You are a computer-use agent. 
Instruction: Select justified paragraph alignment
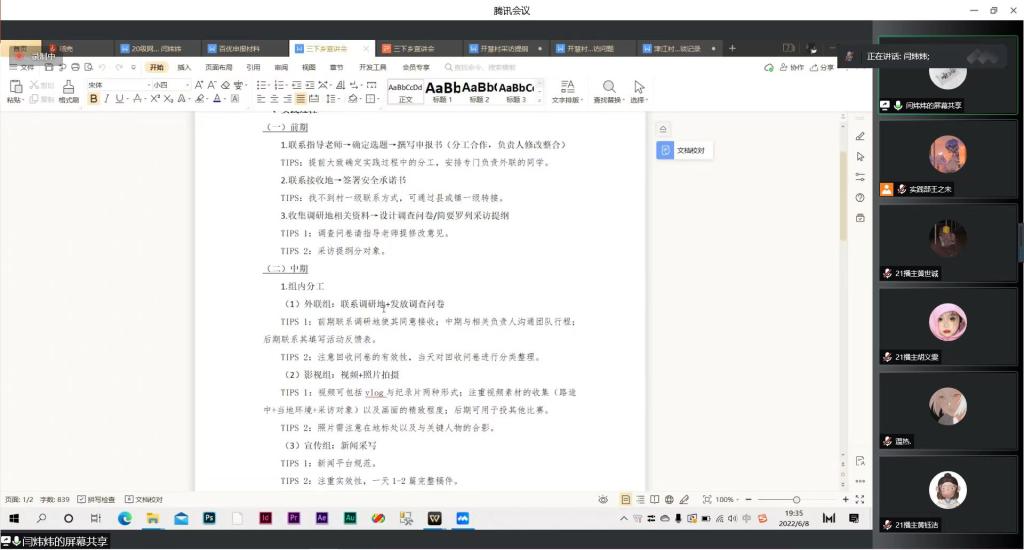(300, 99)
